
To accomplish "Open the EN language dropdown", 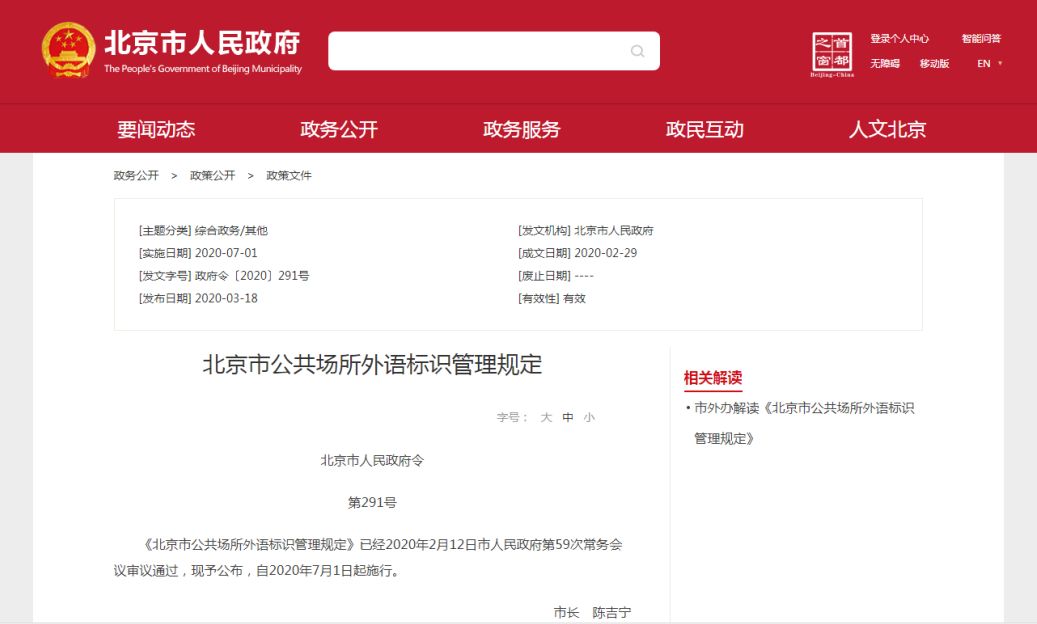I will click(989, 64).
